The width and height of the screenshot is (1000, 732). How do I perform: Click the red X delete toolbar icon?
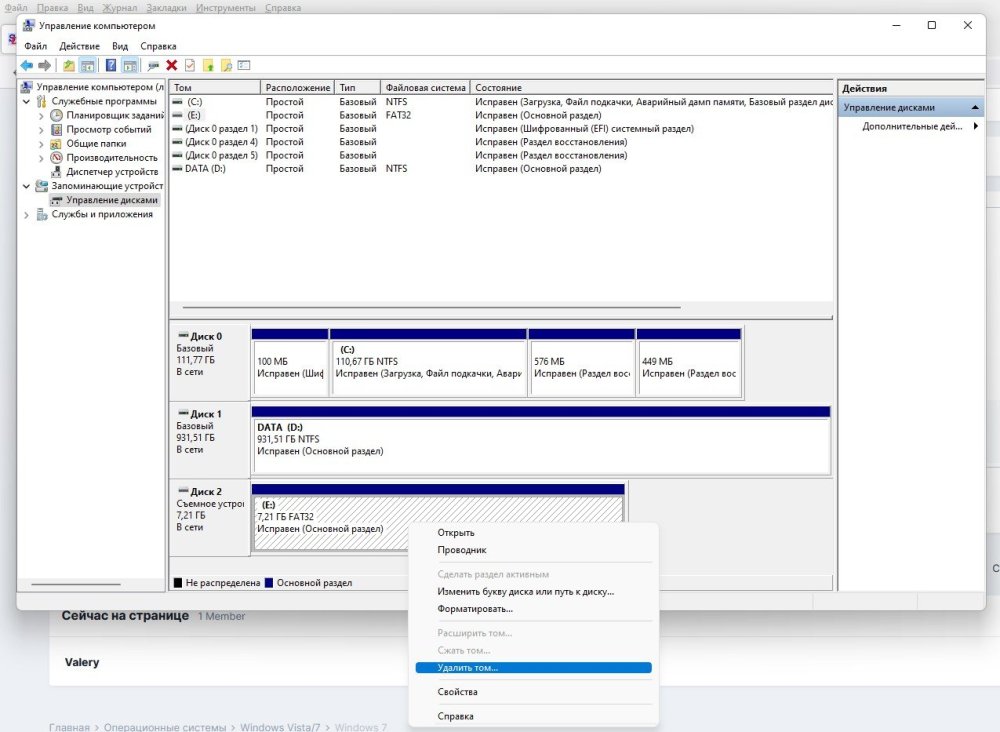pos(172,66)
